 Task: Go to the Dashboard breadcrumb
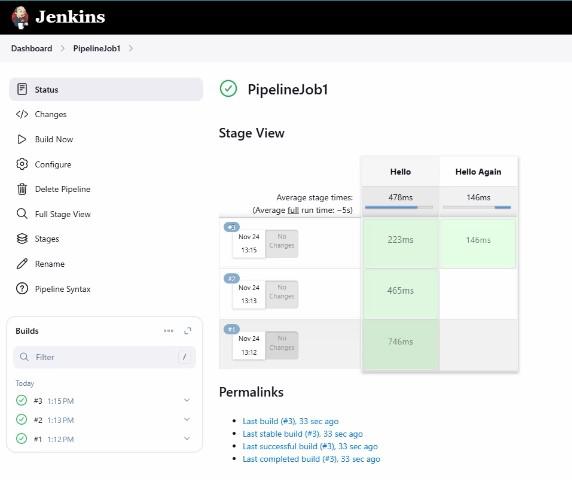(32, 49)
